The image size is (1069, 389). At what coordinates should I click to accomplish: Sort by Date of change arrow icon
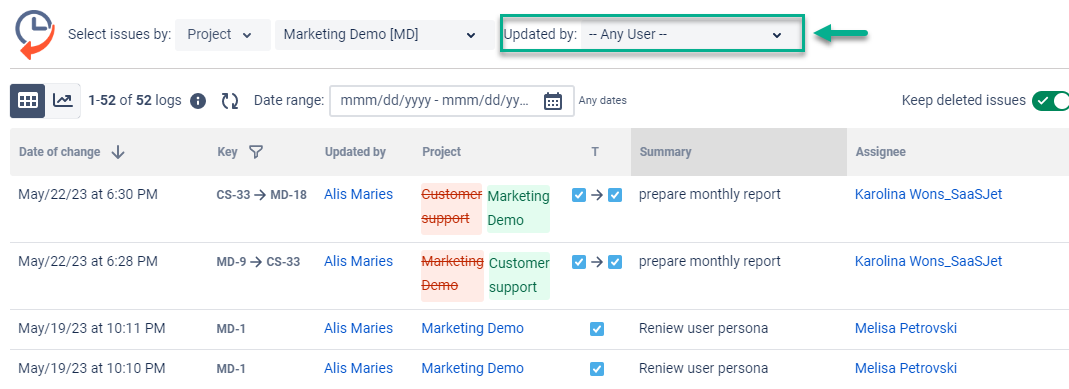pos(118,152)
